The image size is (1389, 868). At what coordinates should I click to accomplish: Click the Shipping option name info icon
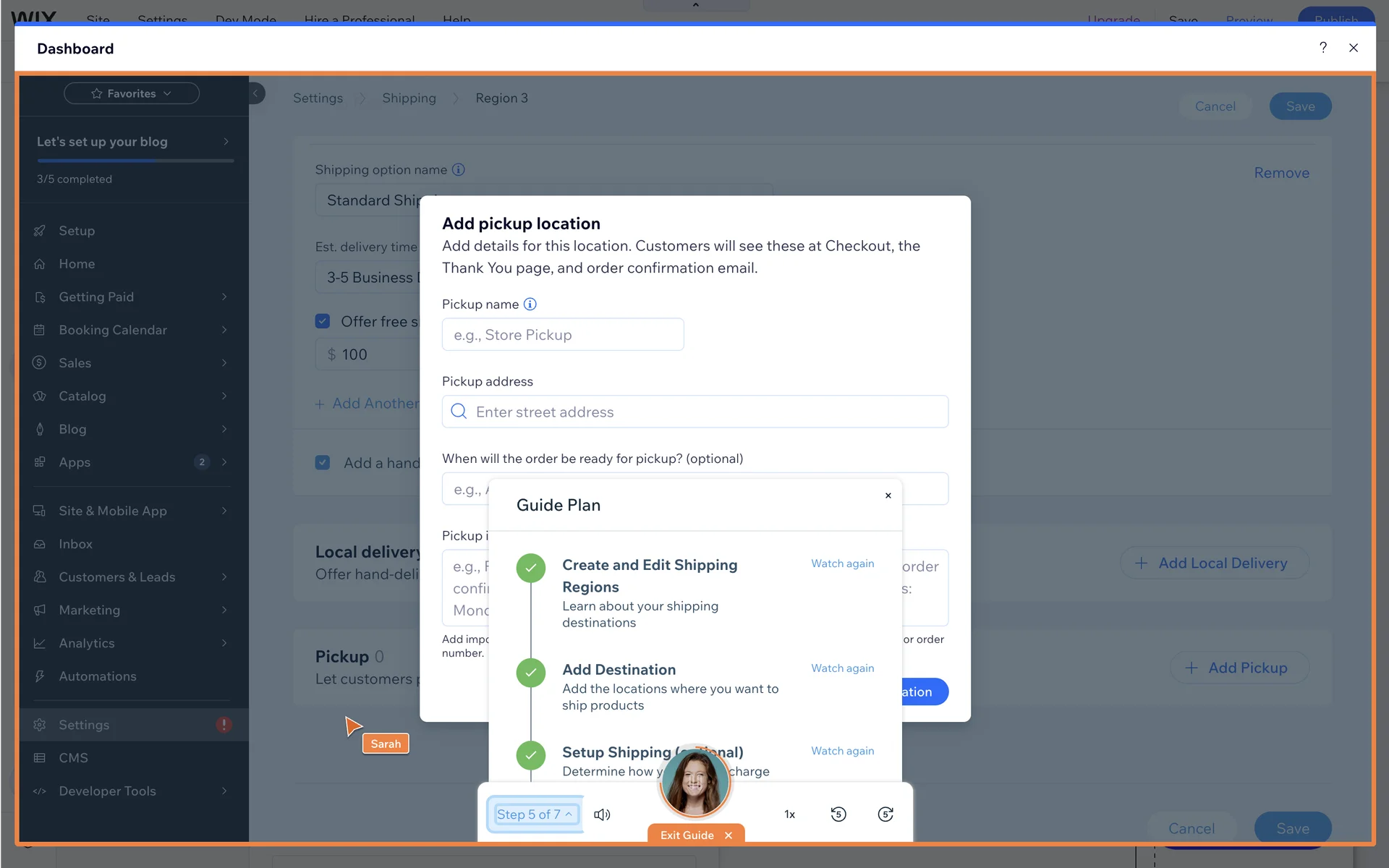(459, 170)
